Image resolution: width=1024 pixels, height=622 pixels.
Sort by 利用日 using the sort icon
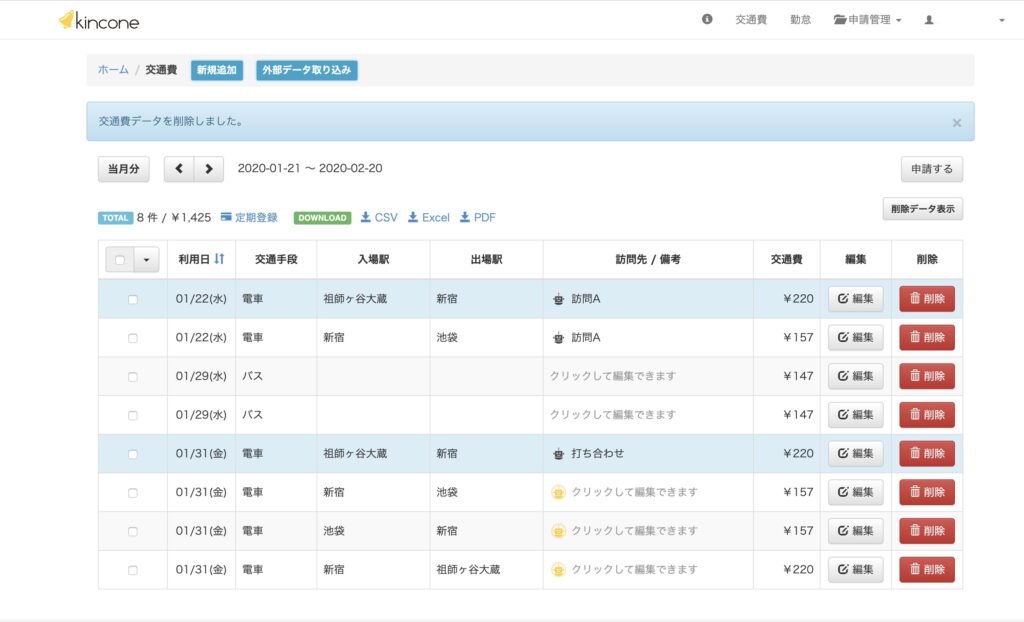click(x=219, y=259)
